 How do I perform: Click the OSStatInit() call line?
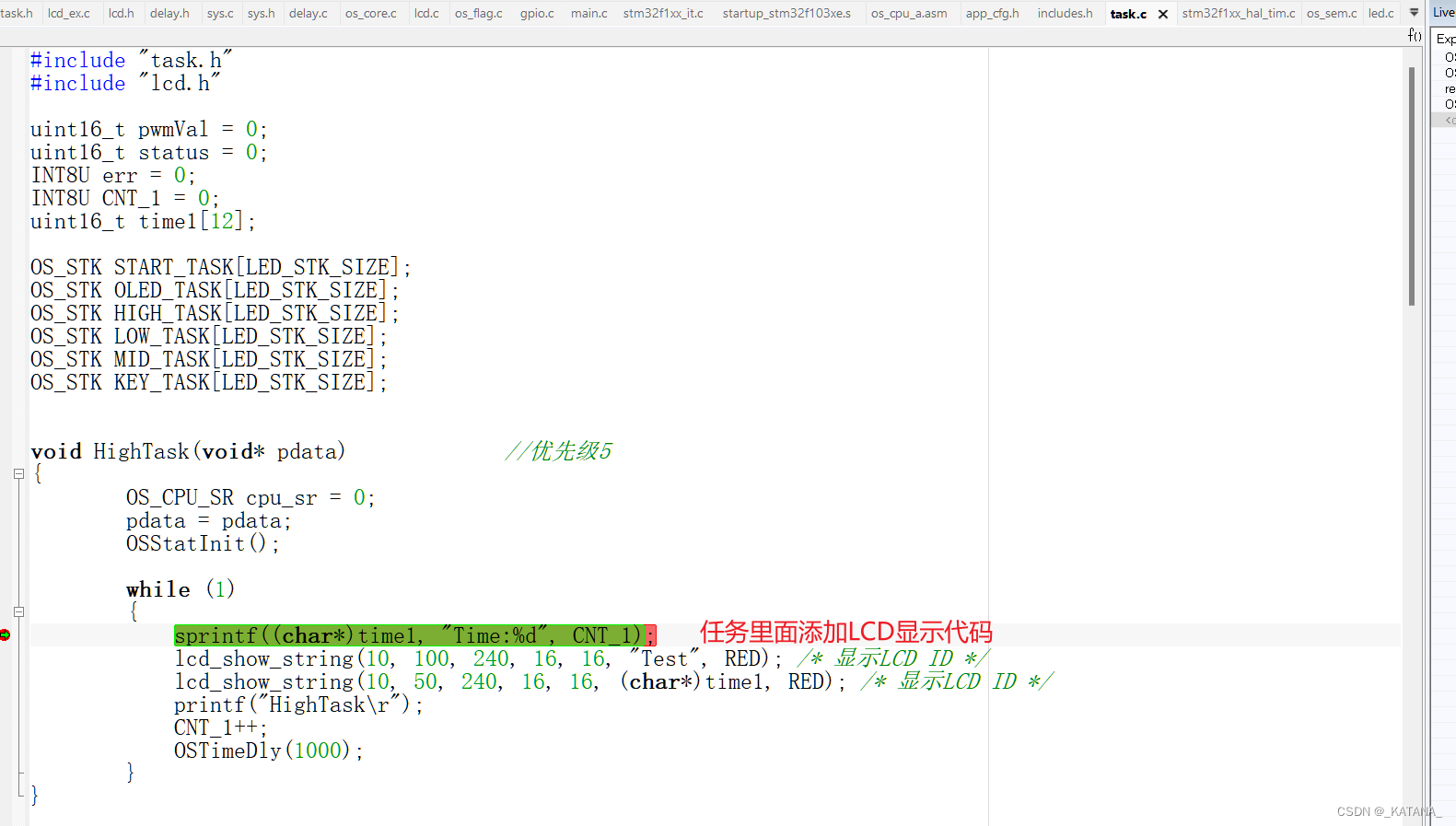coord(203,543)
